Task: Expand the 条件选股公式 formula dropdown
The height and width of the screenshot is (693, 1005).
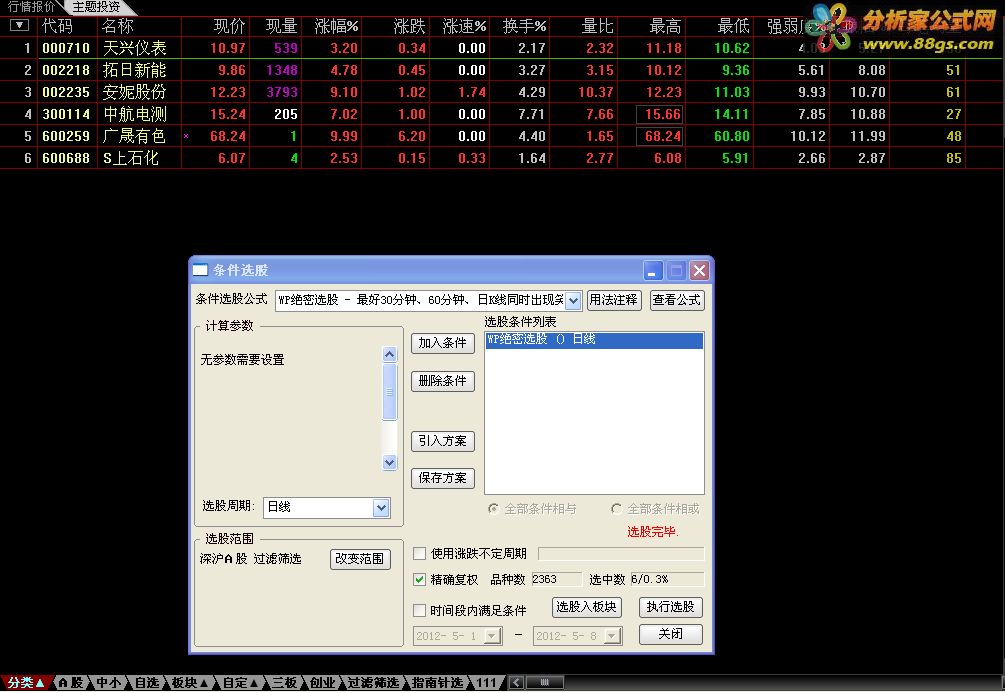Action: [574, 300]
